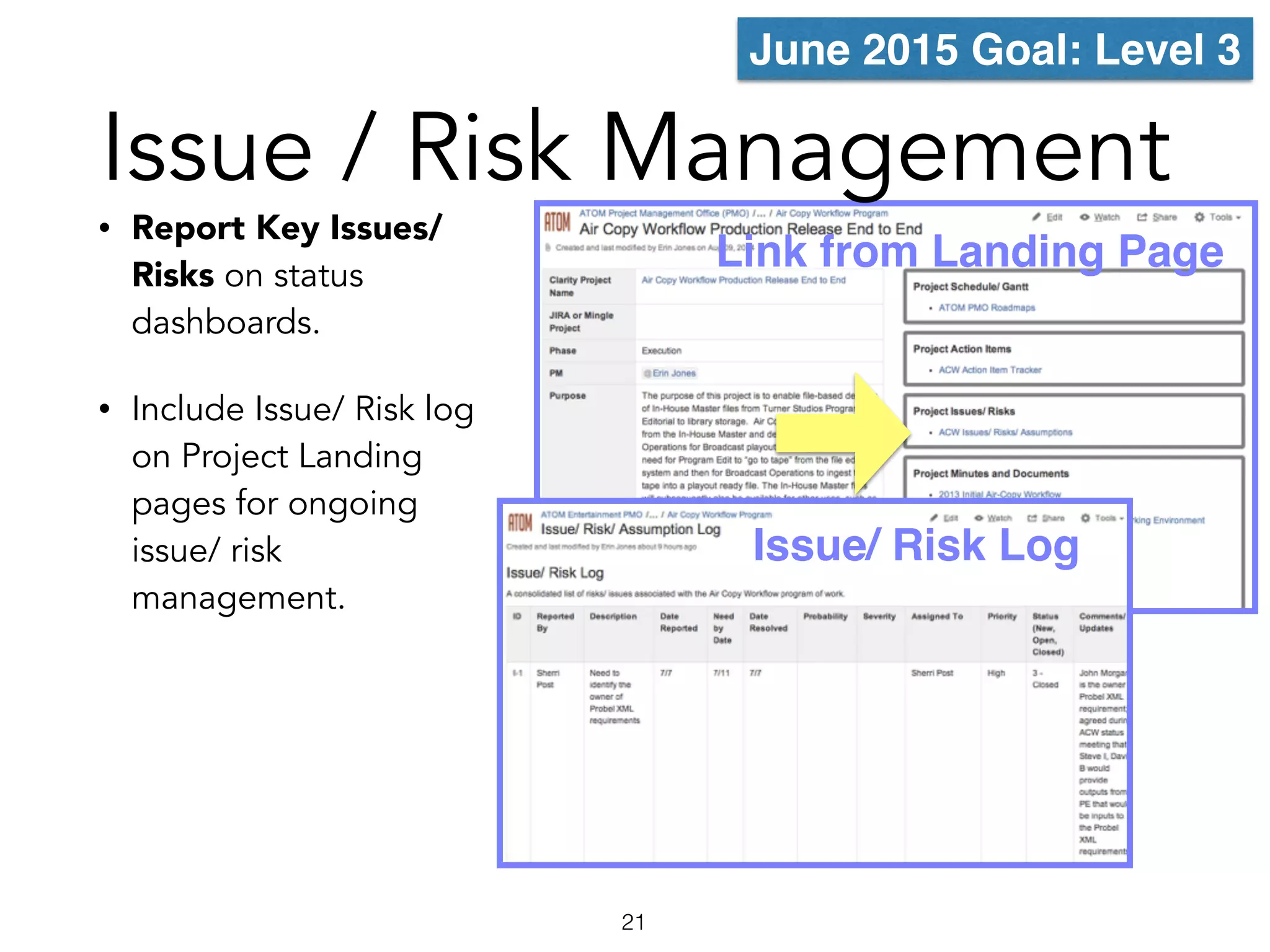Click the Issue/ Risk/ Assumption Log page title
The height and width of the screenshot is (952, 1270).
click(631, 529)
